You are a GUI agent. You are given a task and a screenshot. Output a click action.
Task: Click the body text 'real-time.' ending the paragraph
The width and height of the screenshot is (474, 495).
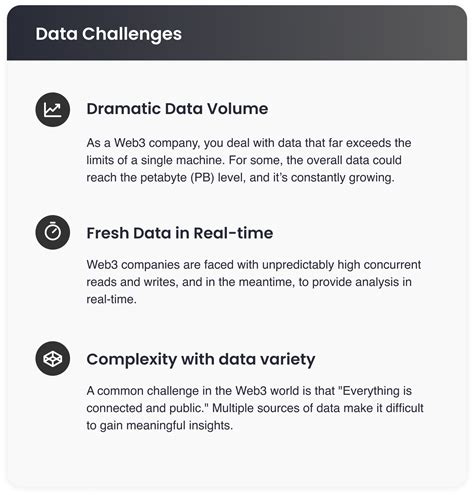coord(112,299)
